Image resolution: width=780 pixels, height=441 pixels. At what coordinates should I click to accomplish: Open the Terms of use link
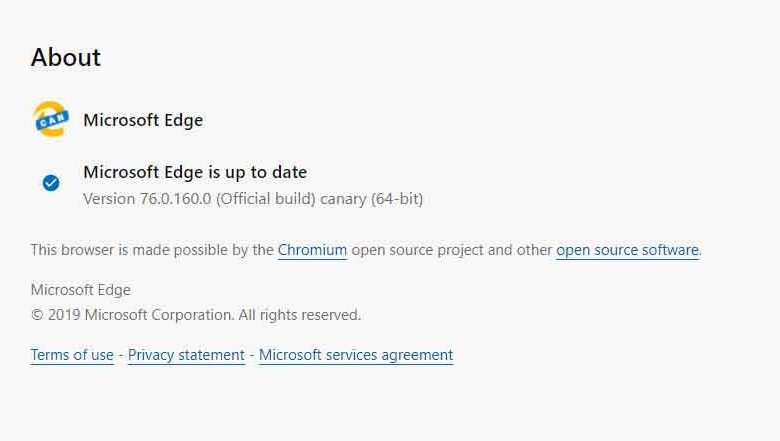(72, 355)
